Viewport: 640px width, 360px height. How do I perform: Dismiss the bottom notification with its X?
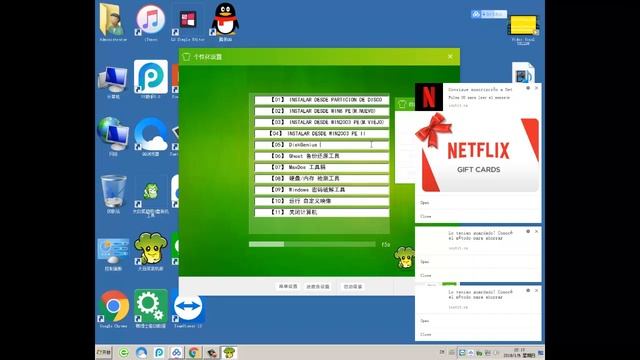(x=536, y=290)
